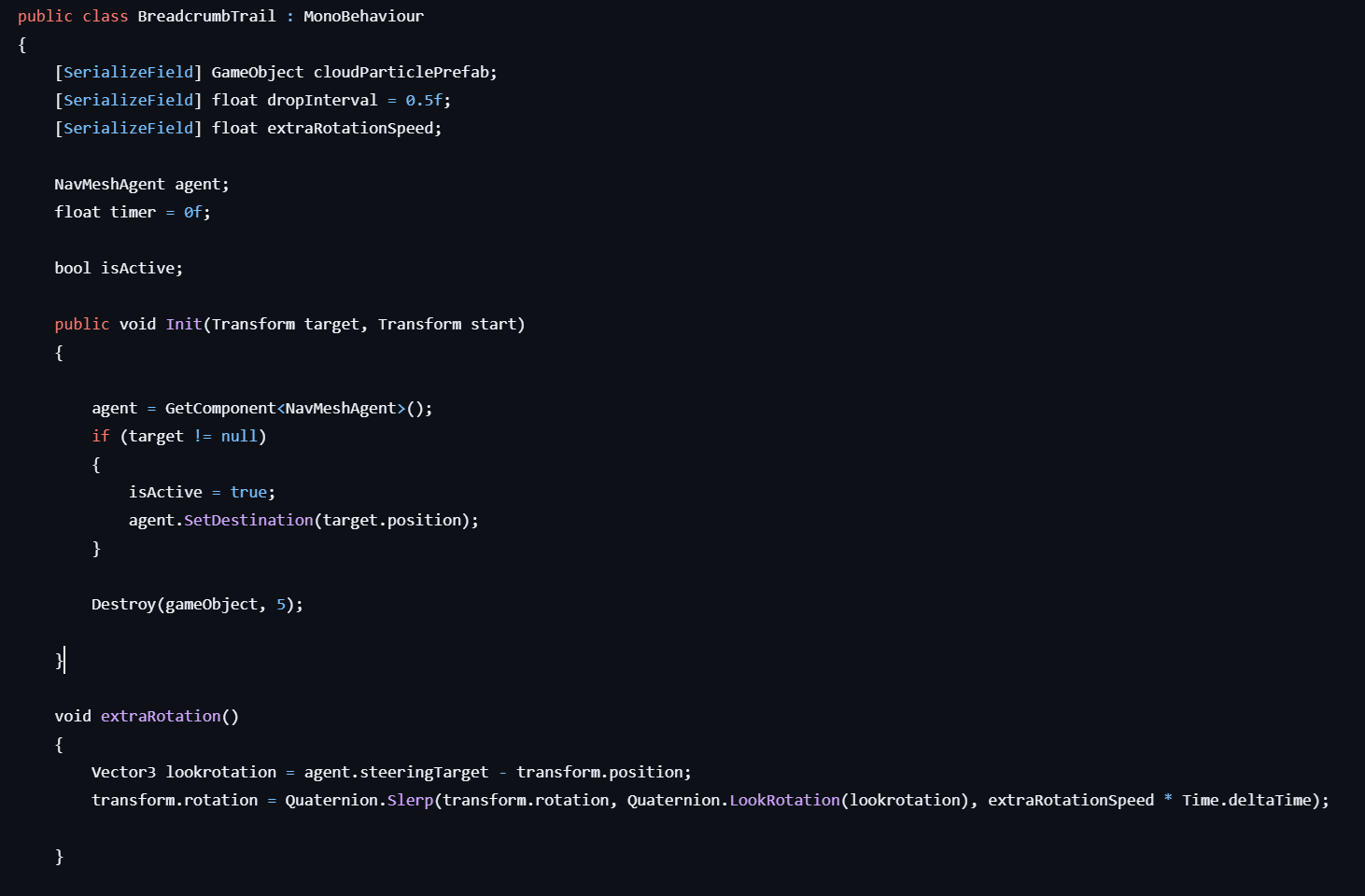Click the Slerp method call
Screen dimensions: 1365x896
point(411,800)
